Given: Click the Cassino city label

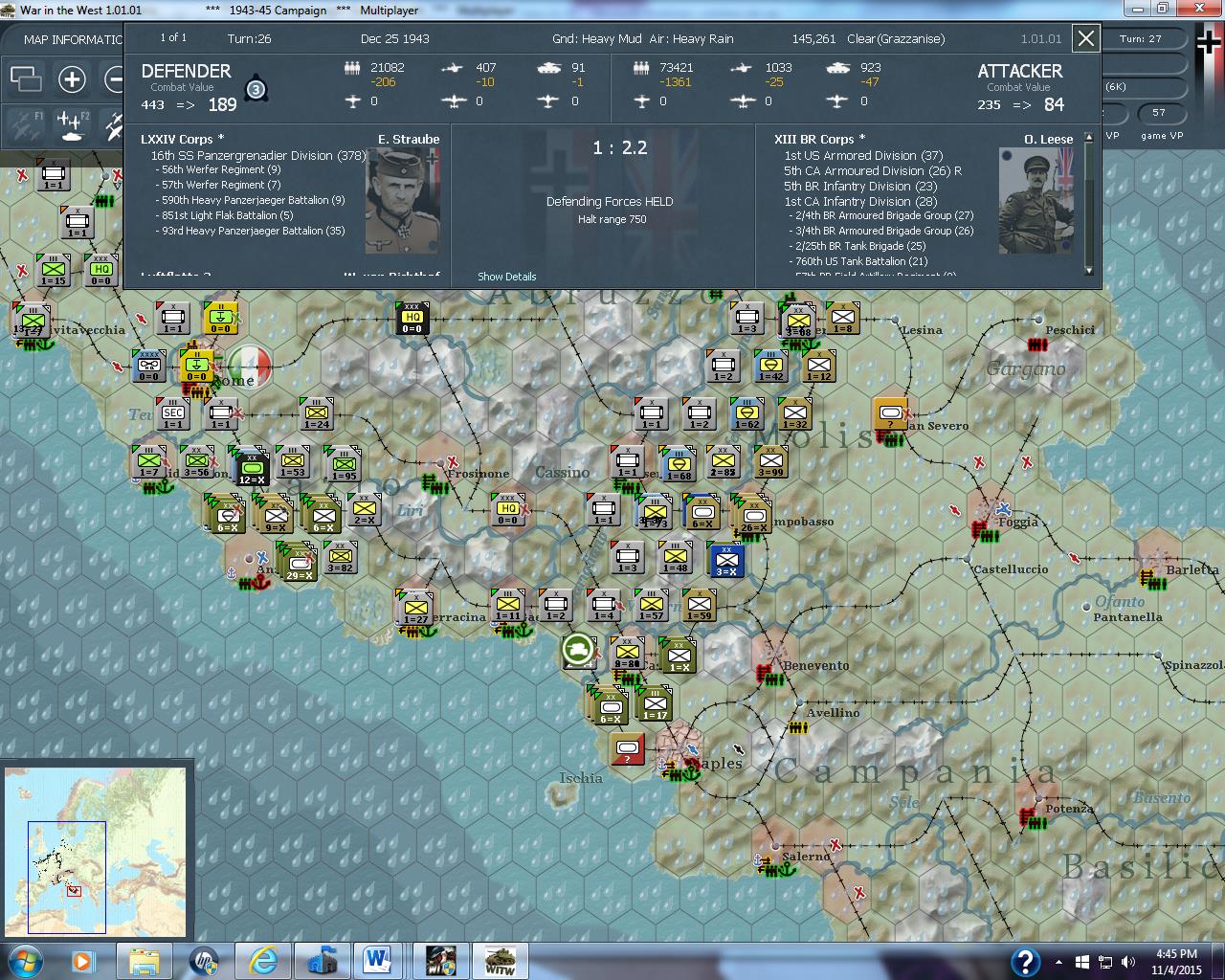Looking at the screenshot, I should tap(563, 472).
